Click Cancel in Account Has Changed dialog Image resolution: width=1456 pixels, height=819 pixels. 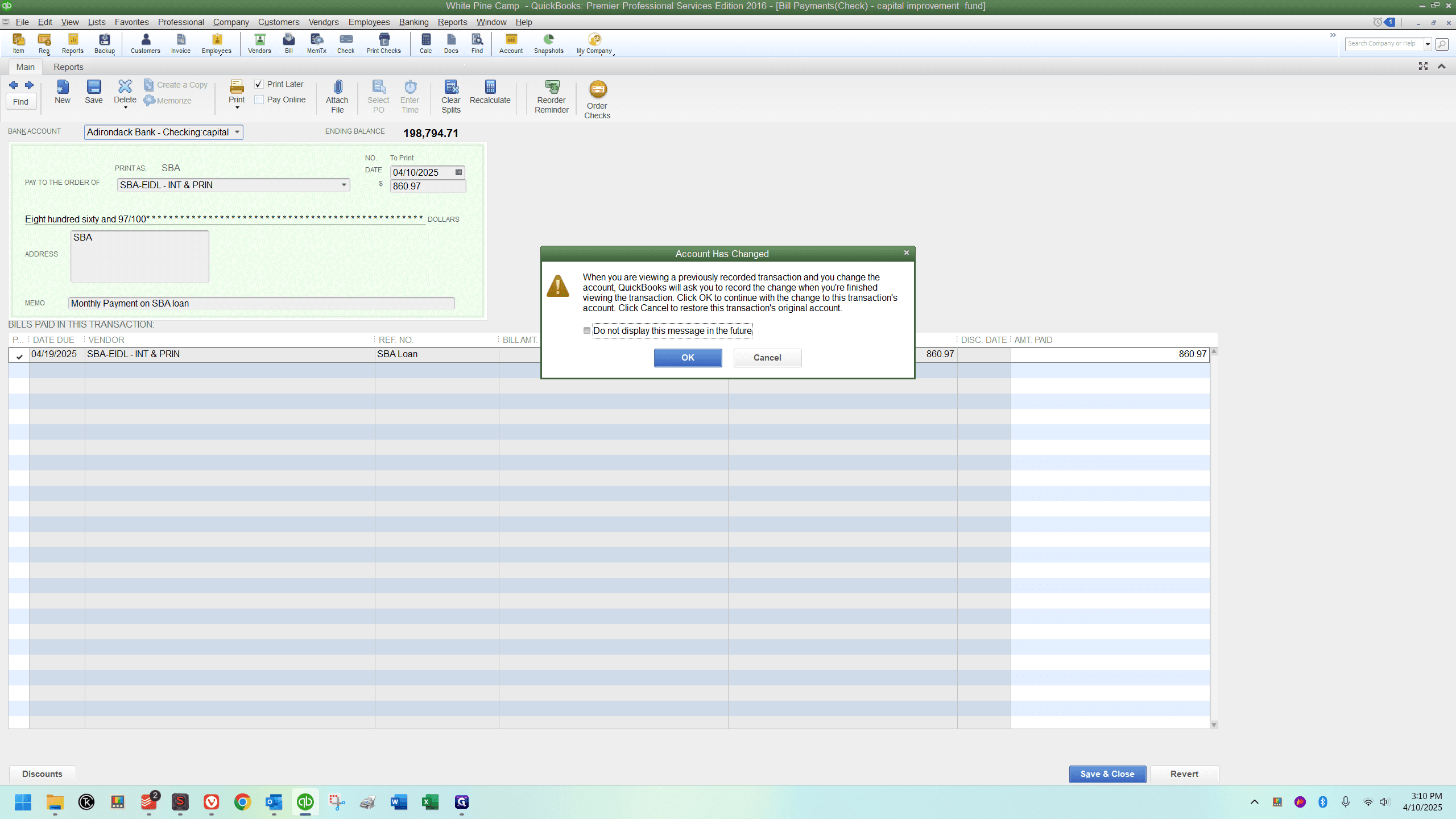coord(767,358)
